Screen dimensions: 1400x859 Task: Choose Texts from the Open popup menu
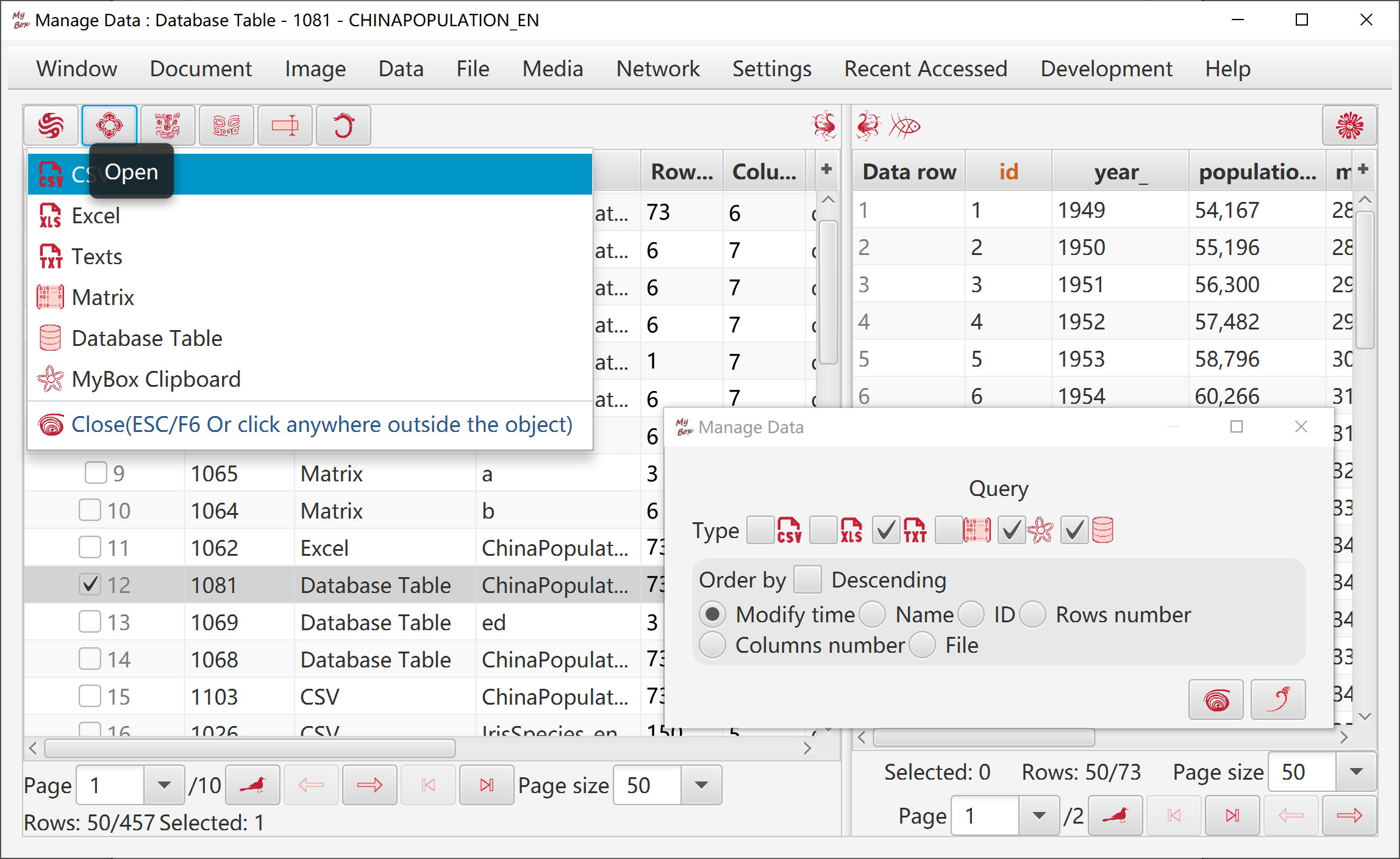310,256
